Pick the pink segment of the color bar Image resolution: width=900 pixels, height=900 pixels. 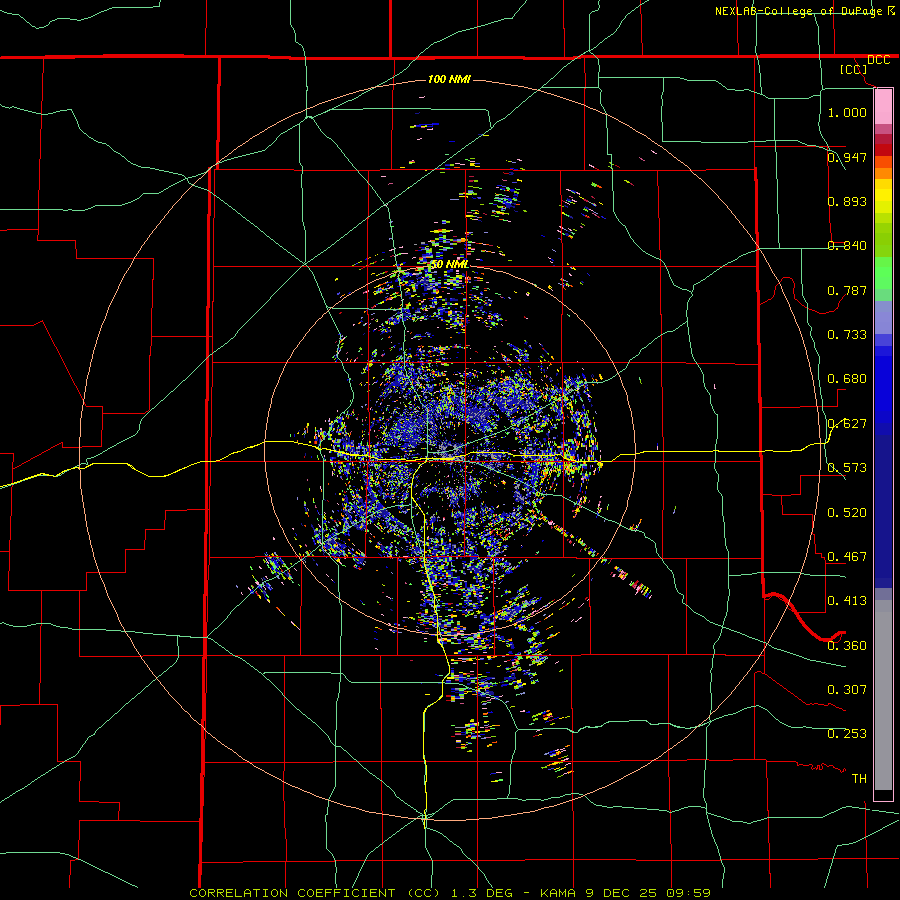(x=883, y=106)
